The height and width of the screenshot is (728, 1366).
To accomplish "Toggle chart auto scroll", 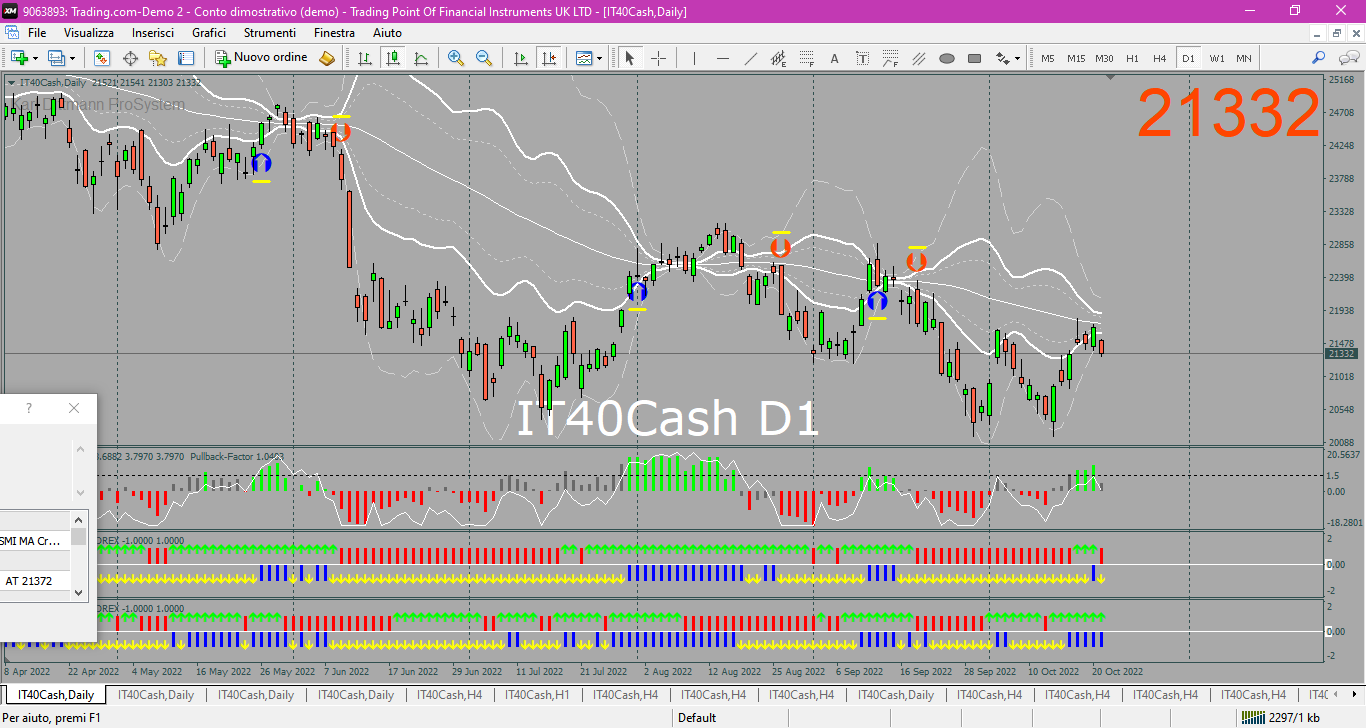I will [520, 58].
